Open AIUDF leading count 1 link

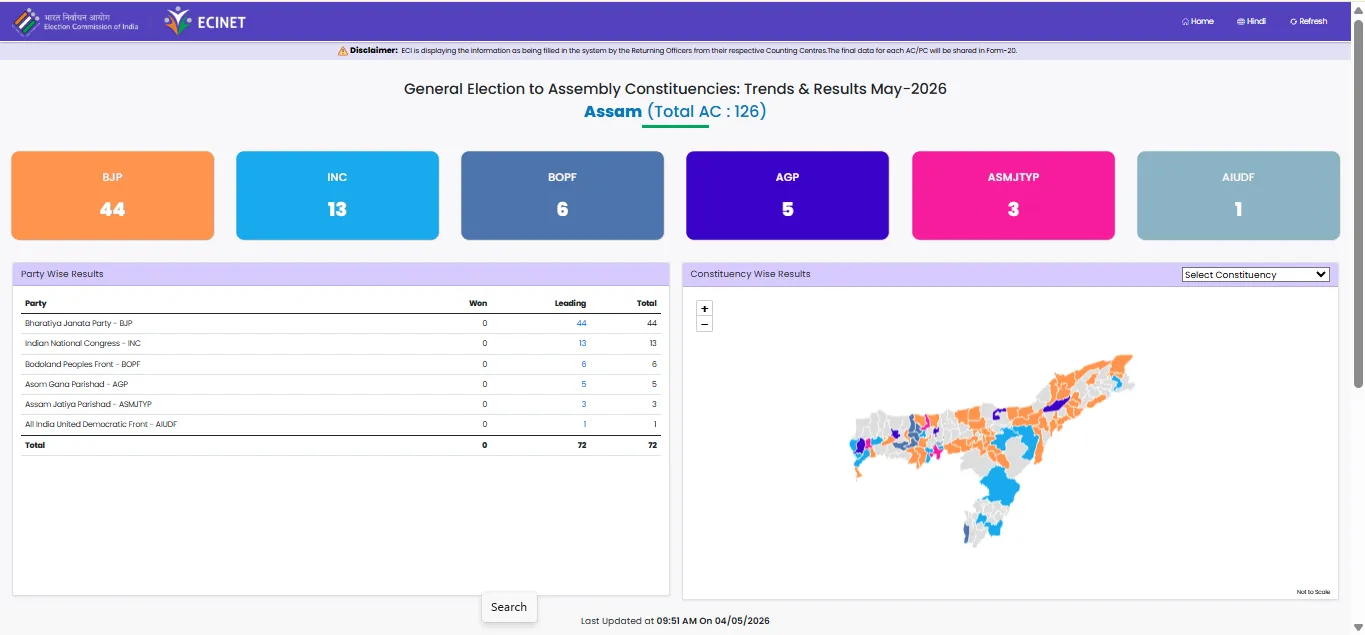pyautogui.click(x=585, y=424)
